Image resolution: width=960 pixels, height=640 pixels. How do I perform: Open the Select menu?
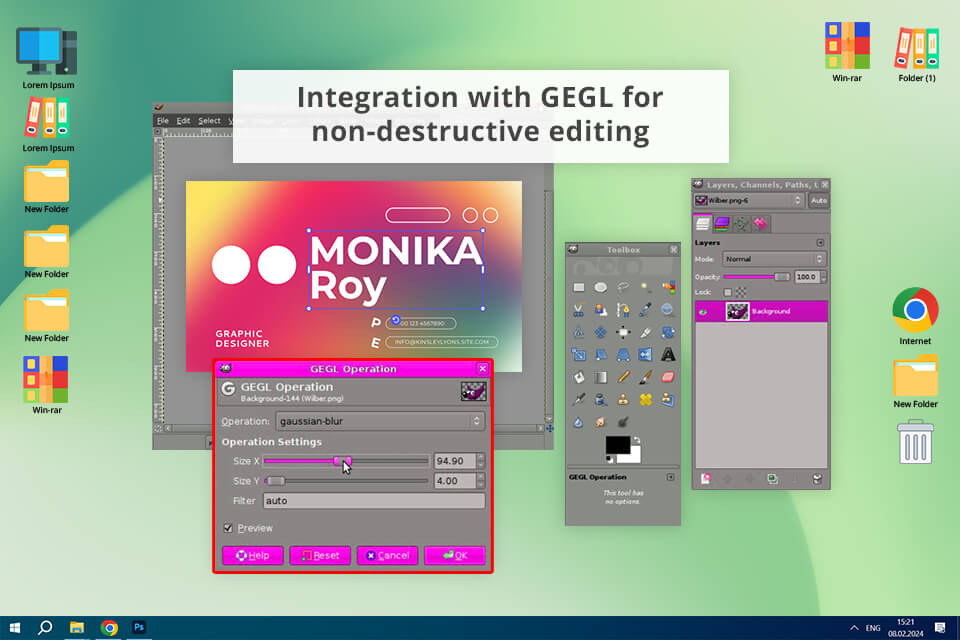click(x=209, y=121)
